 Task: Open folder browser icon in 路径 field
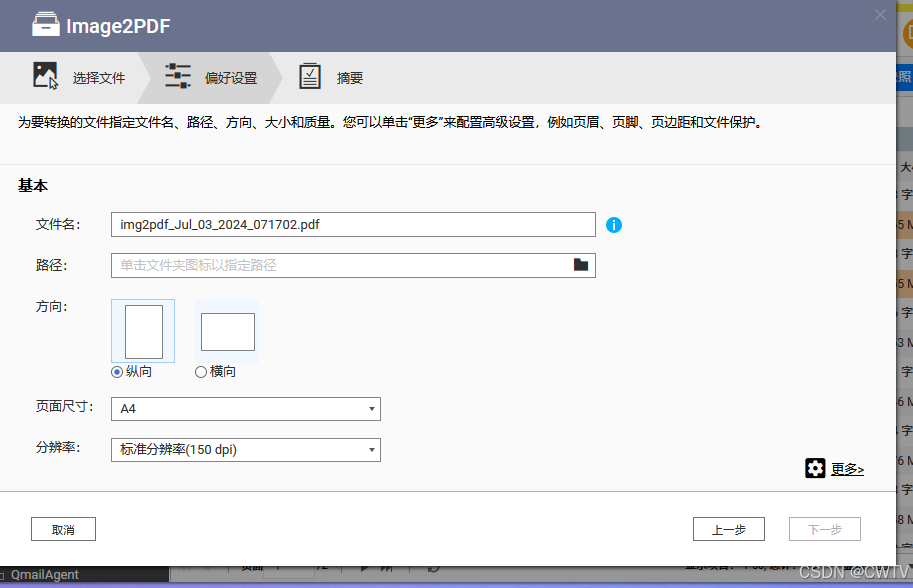[x=581, y=265]
